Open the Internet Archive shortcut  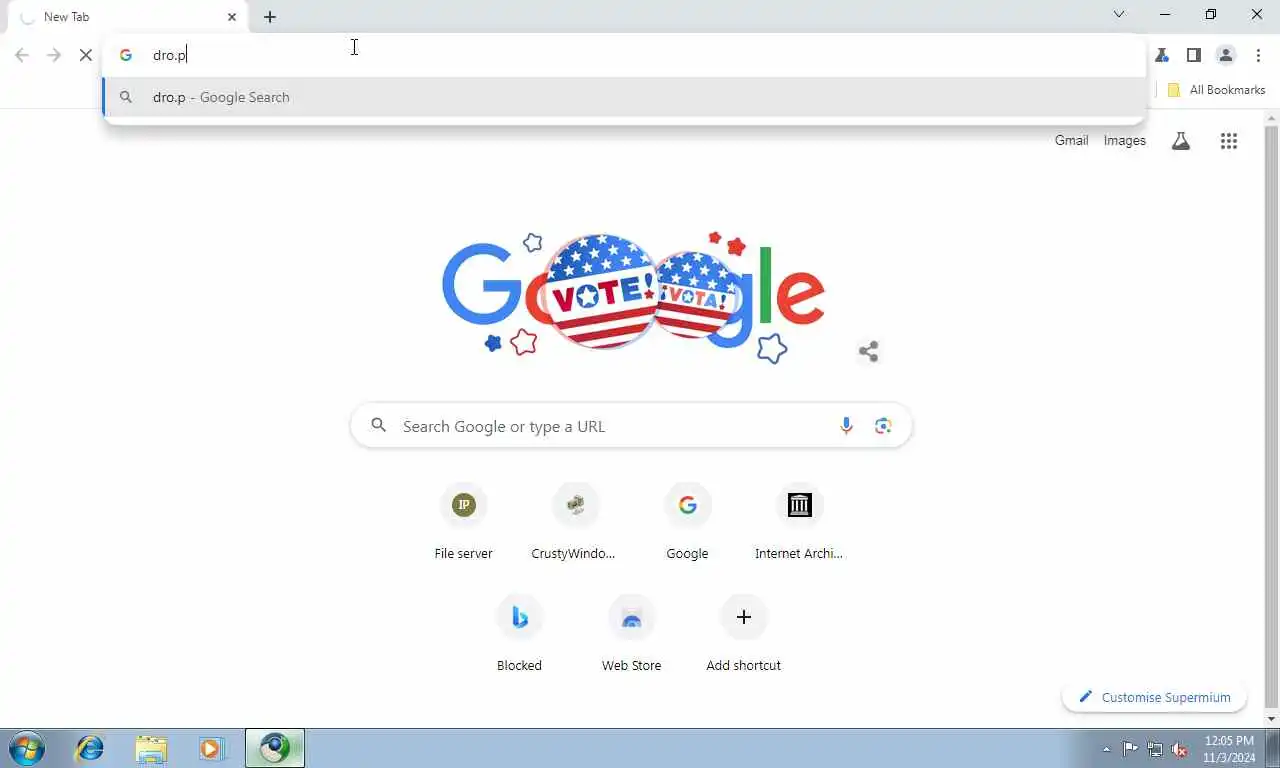[799, 523]
